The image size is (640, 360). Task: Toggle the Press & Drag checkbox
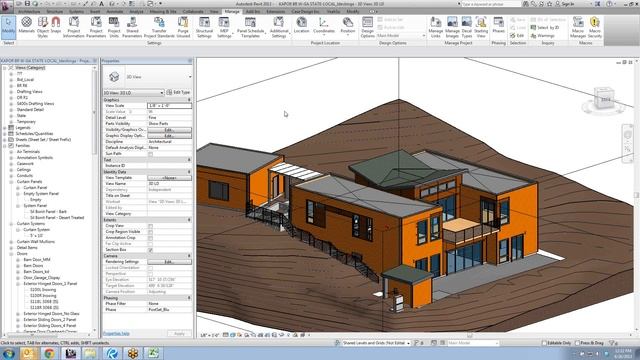(x=577, y=343)
